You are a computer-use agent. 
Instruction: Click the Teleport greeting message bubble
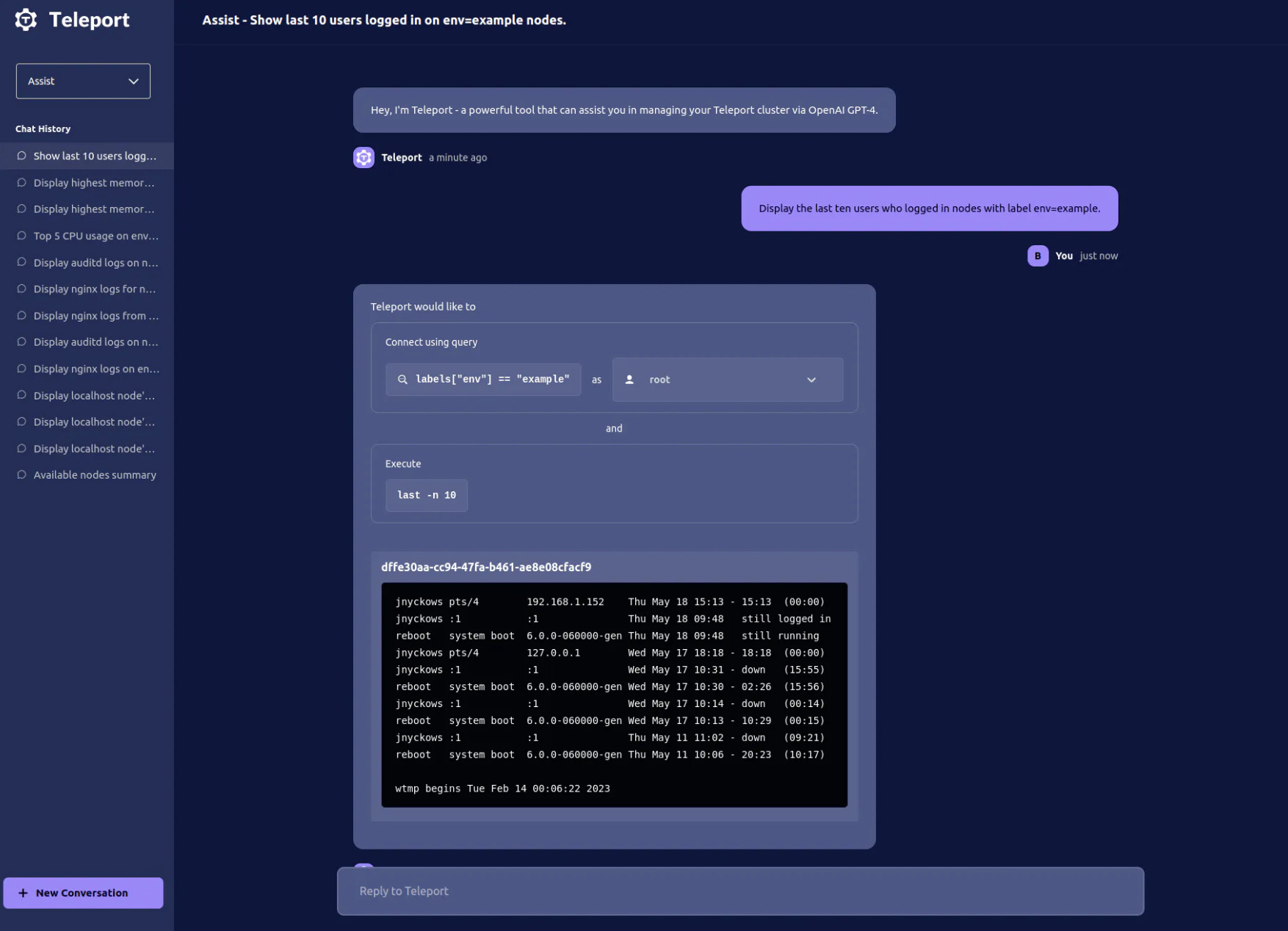624,110
